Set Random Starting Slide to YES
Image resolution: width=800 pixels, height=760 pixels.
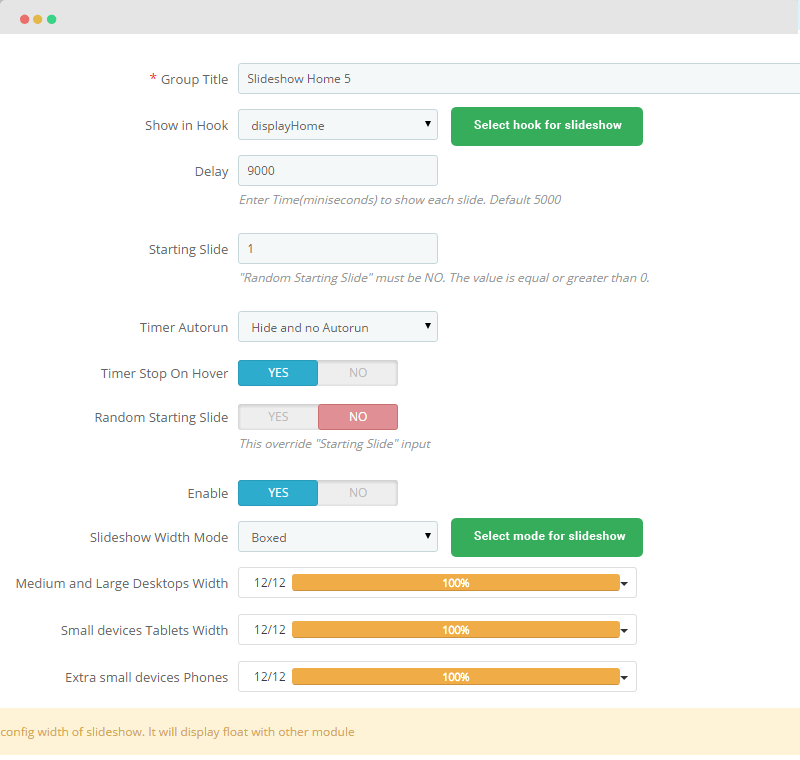[278, 417]
